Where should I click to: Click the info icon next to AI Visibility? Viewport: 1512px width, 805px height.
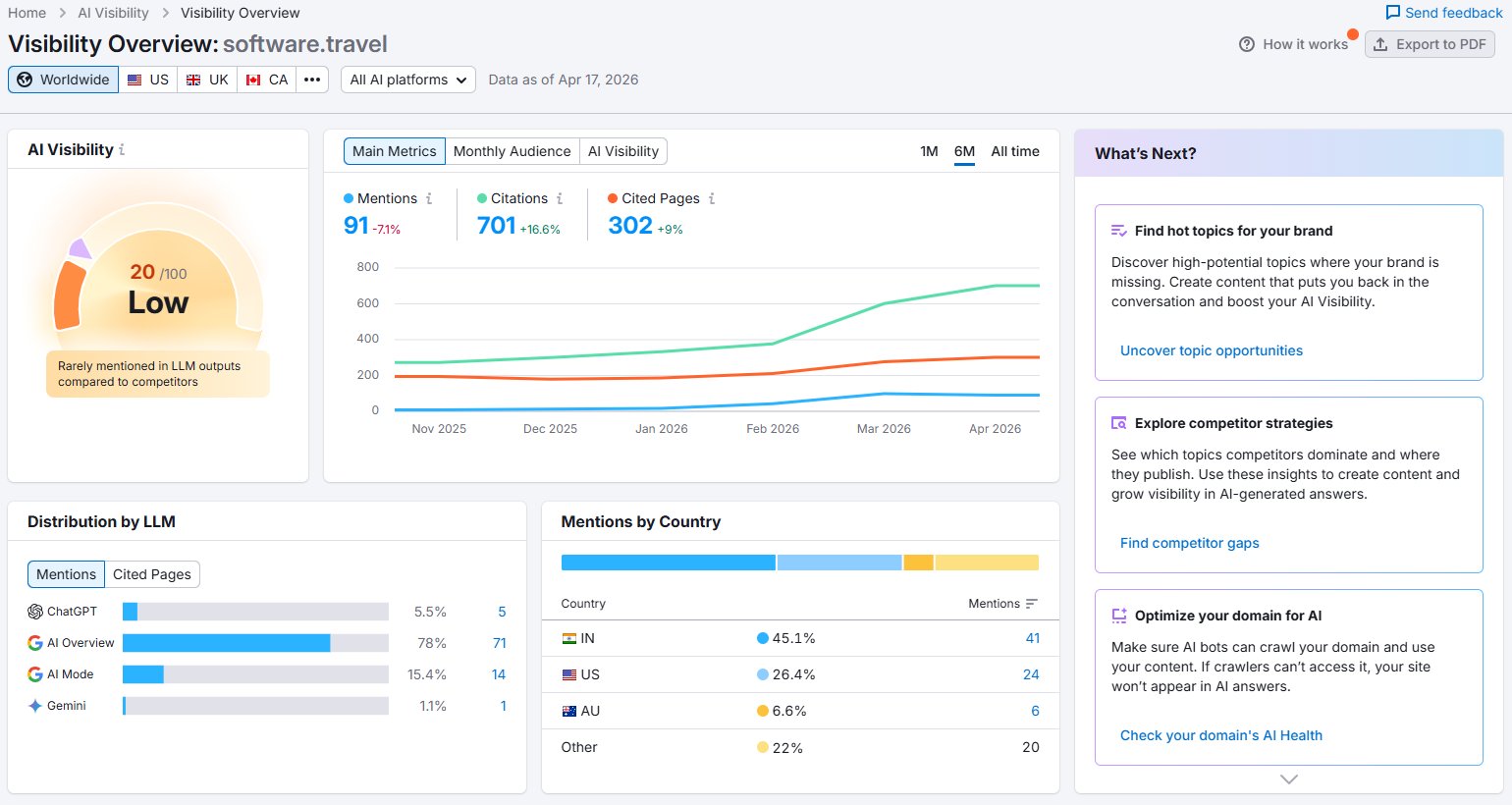pos(122,150)
